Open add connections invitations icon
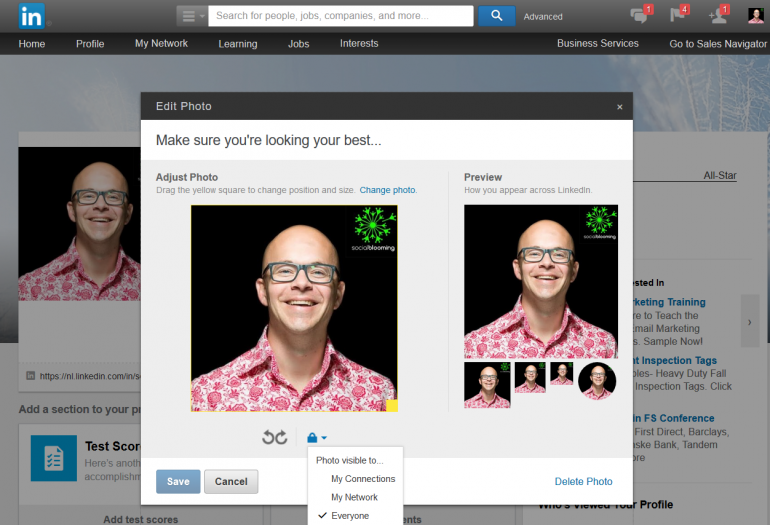The height and width of the screenshot is (525, 770). (x=719, y=15)
